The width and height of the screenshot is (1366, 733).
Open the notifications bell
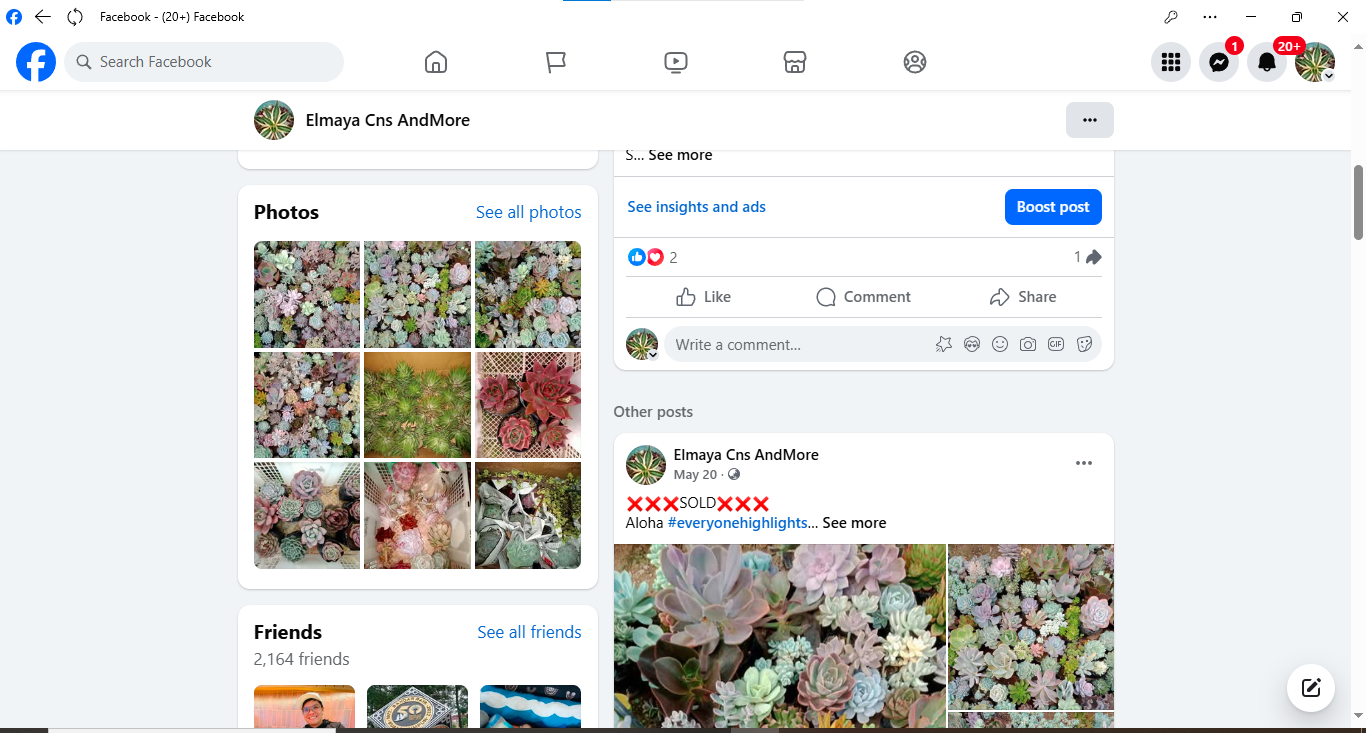point(1267,62)
